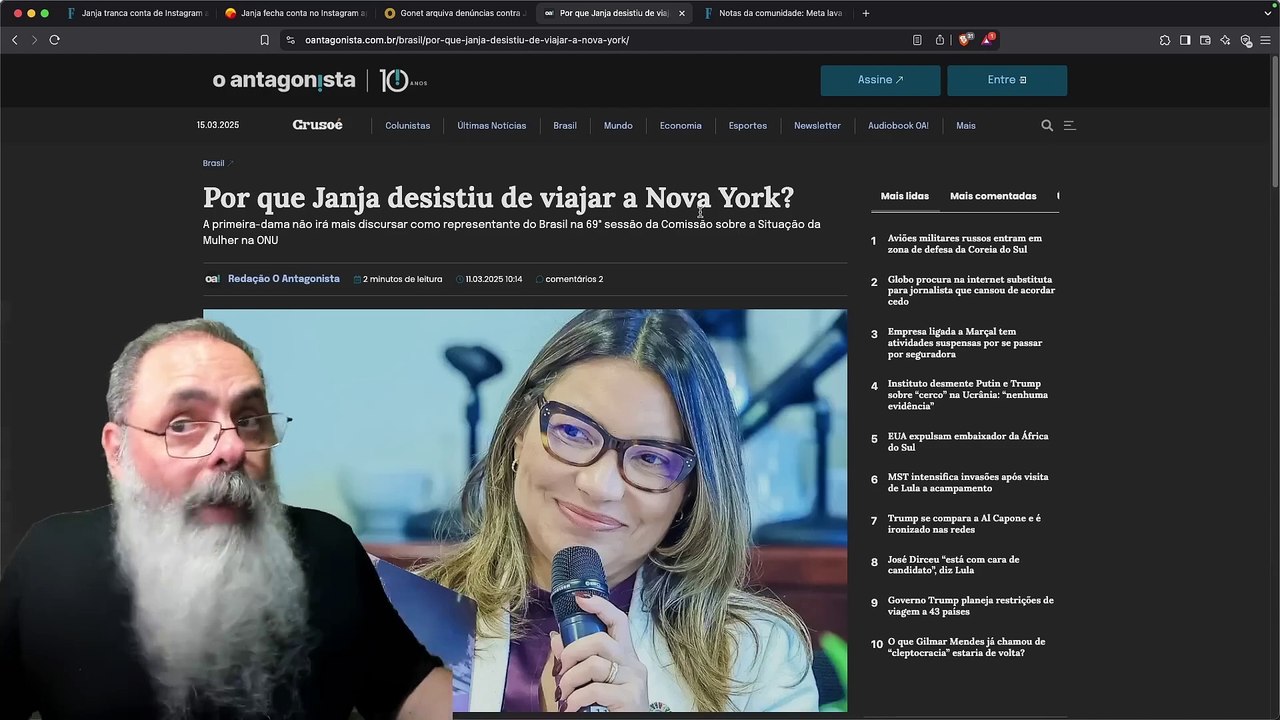Open 'Trump se compara a Al Capone' story
Viewport: 1280px width, 720px height.
[x=964, y=524]
